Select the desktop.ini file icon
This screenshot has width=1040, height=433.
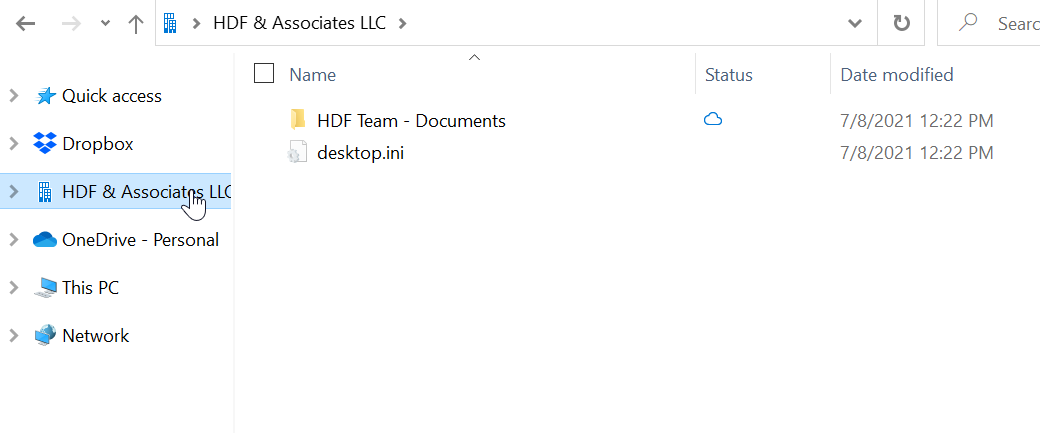297,152
